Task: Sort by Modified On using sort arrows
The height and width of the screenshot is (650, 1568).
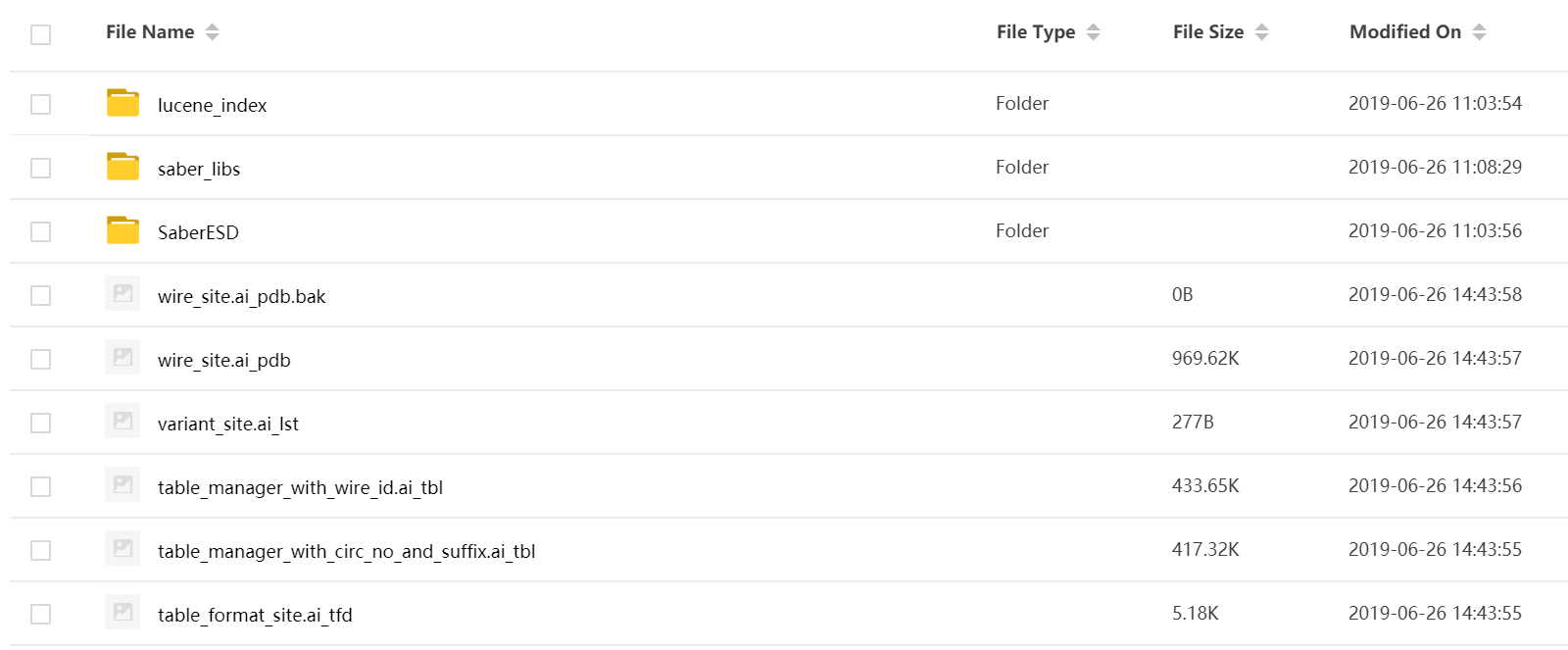Action: pyautogui.click(x=1480, y=32)
